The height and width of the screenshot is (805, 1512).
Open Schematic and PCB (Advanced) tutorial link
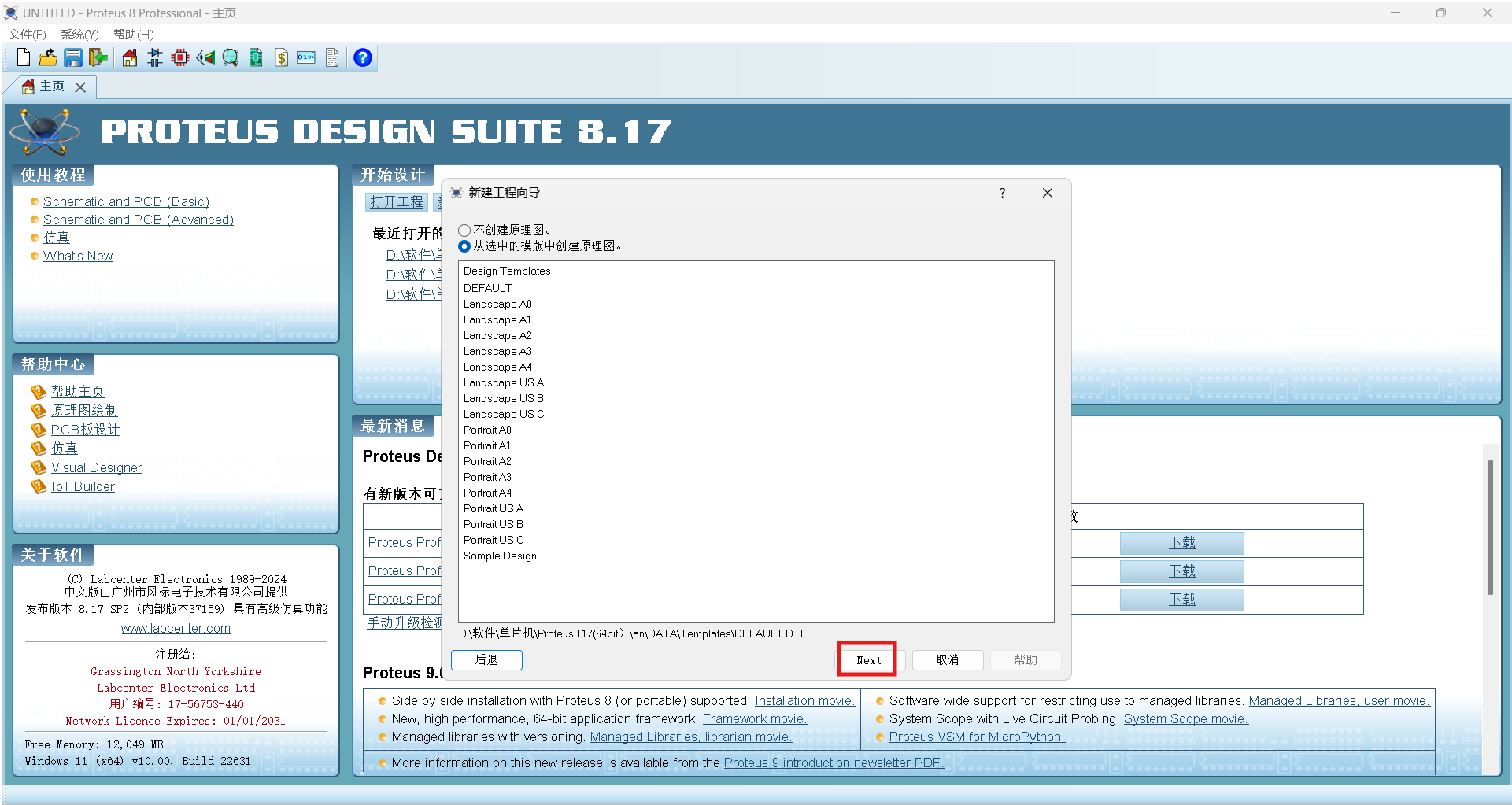(x=139, y=220)
